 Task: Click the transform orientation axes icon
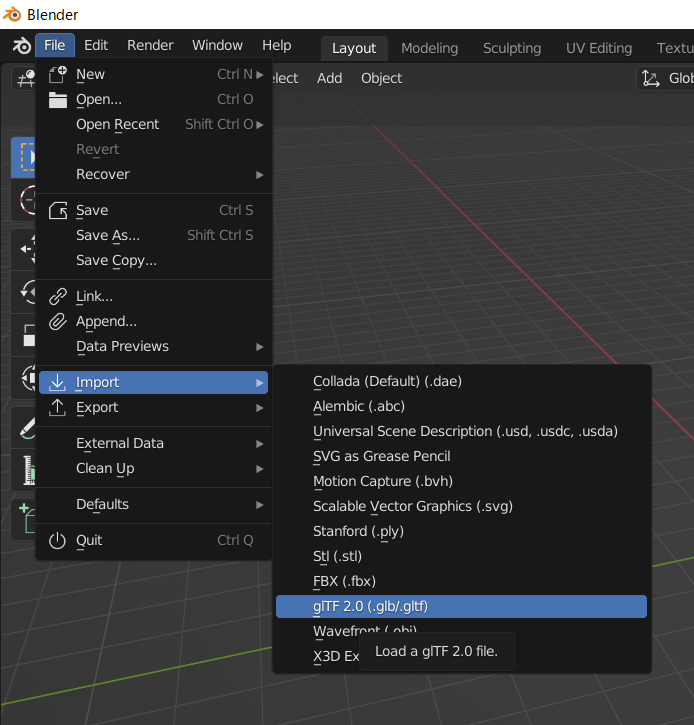(651, 79)
